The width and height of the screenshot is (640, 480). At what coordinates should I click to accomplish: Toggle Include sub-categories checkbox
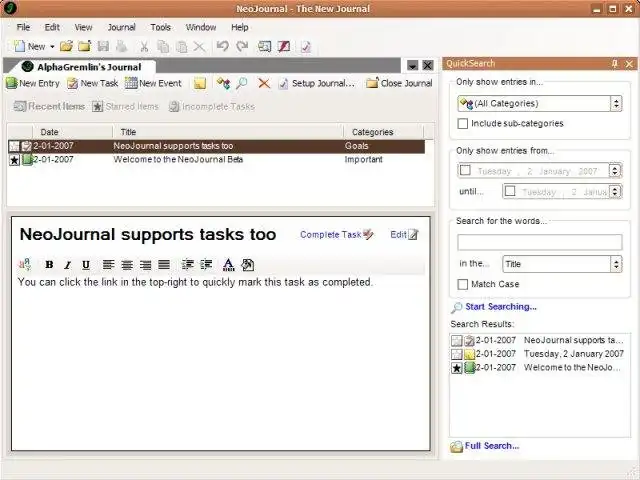[462, 124]
